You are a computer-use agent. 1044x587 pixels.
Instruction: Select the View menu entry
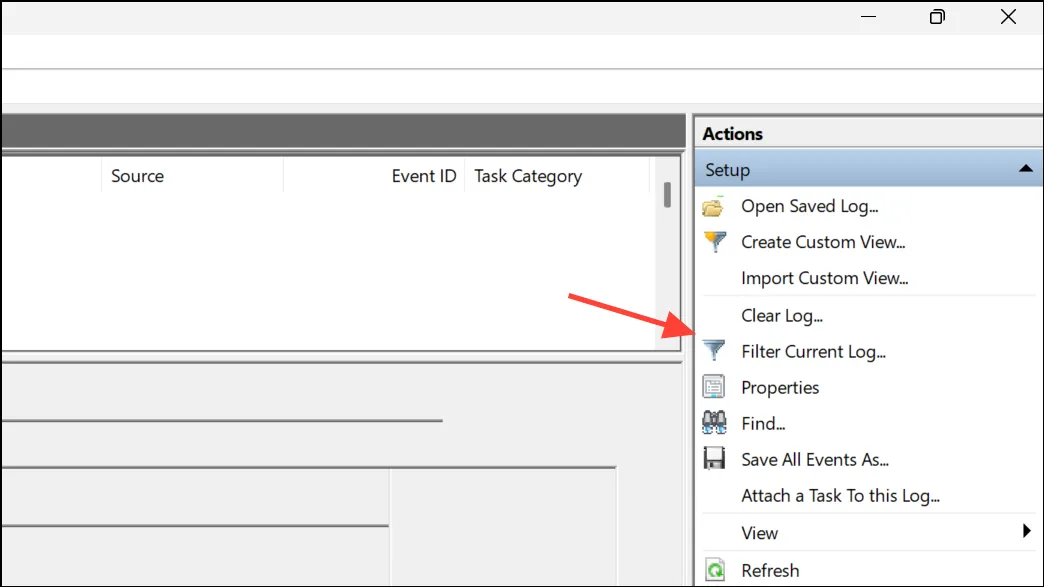(x=759, y=533)
